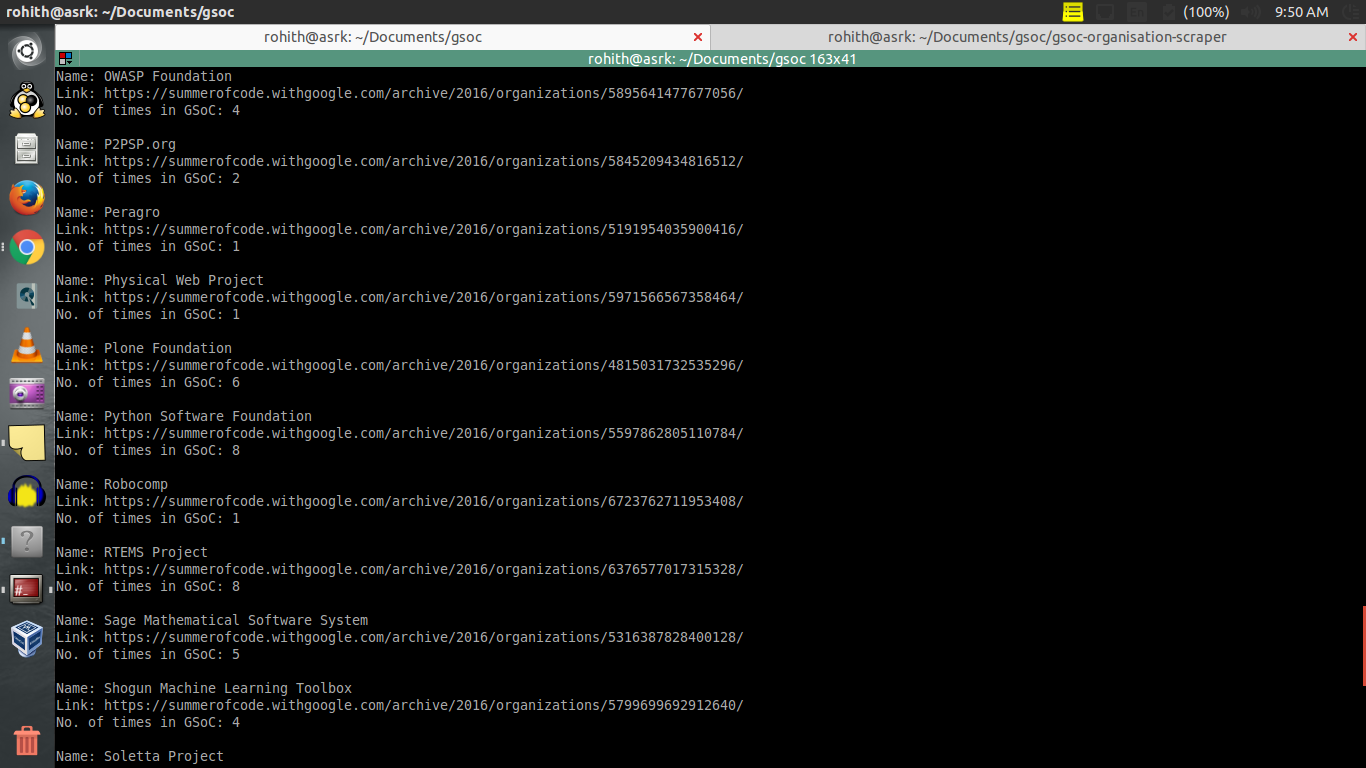1366x768 pixels.
Task: Open the network indicator in top panel
Action: pyautogui.click(x=1105, y=12)
